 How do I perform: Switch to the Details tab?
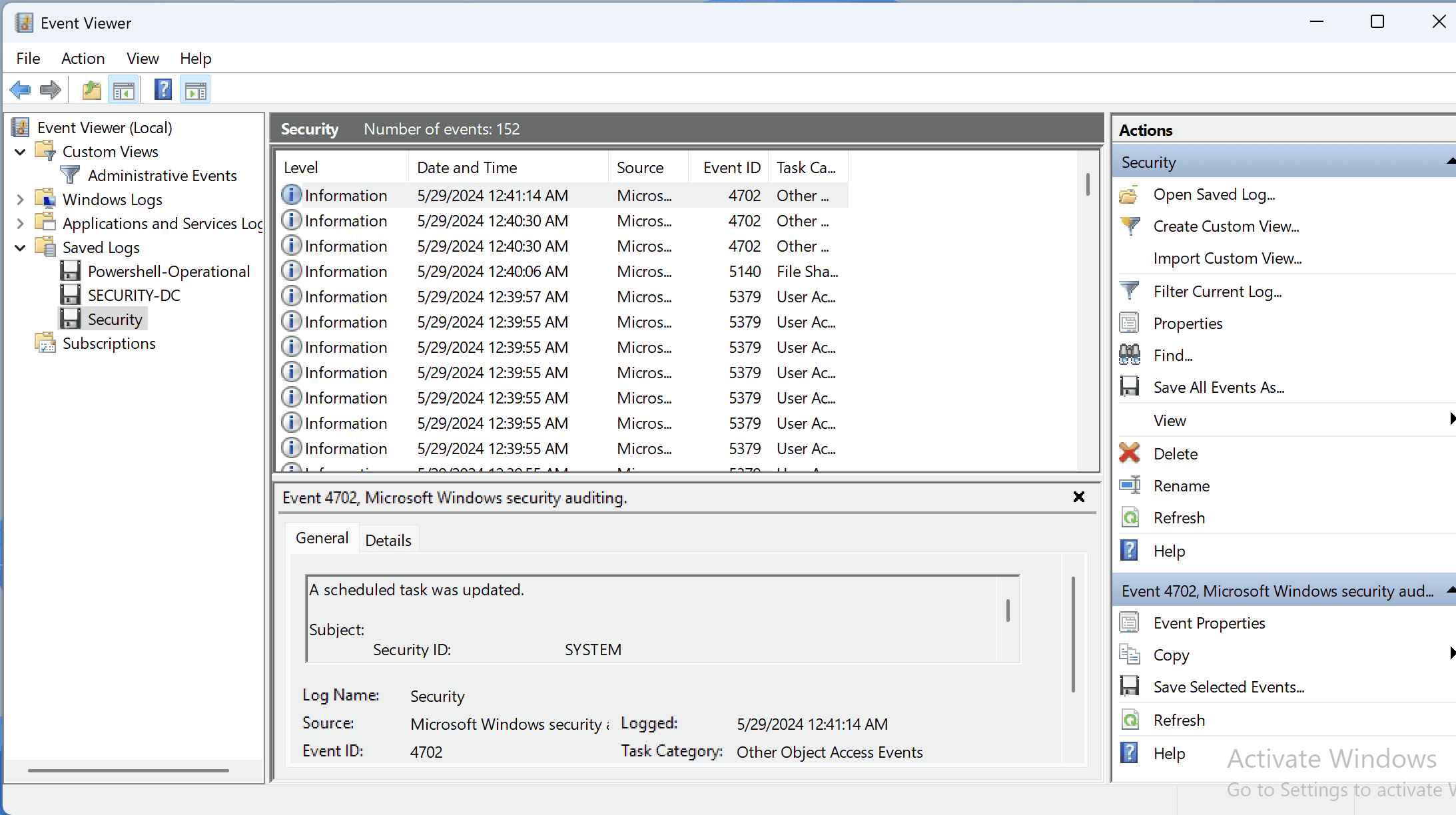tap(389, 539)
